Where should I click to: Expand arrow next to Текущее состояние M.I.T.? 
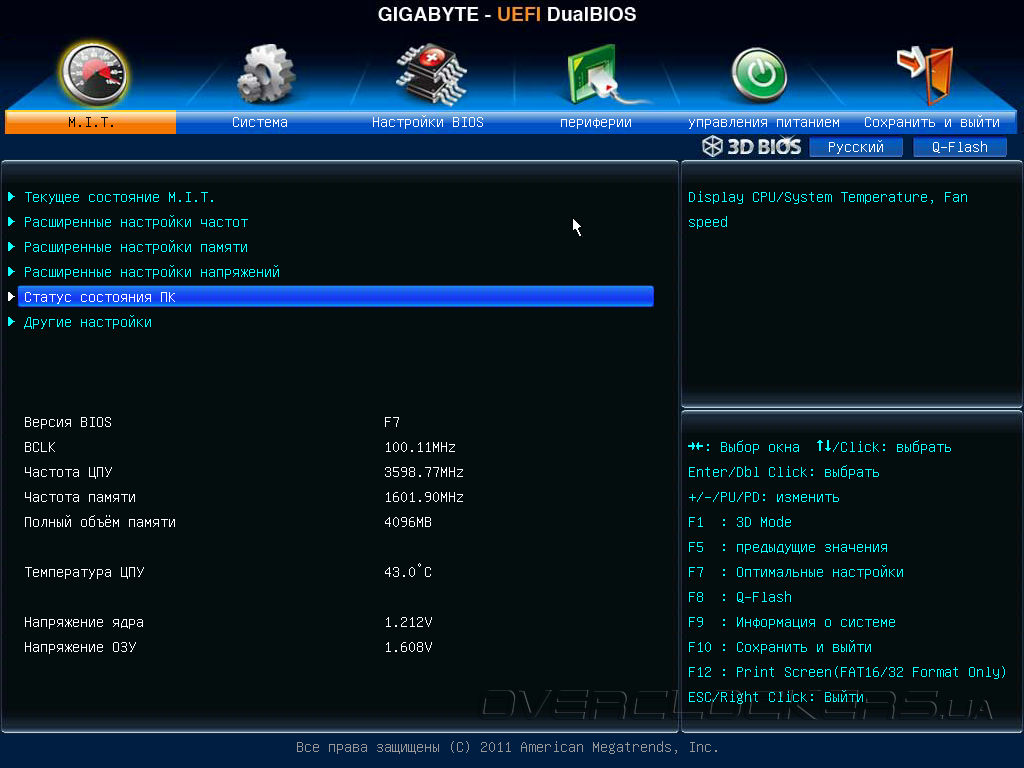click(x=11, y=197)
